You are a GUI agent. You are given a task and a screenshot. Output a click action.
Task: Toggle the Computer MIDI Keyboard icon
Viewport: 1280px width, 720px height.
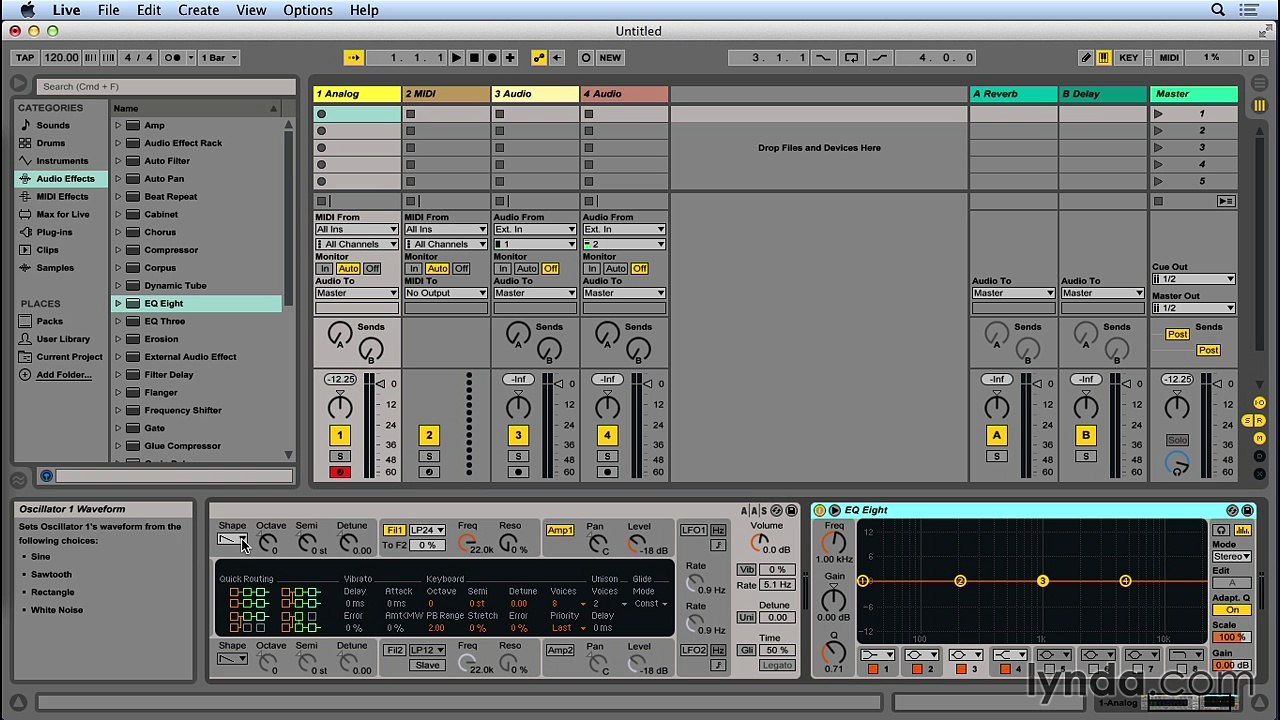pos(1103,58)
